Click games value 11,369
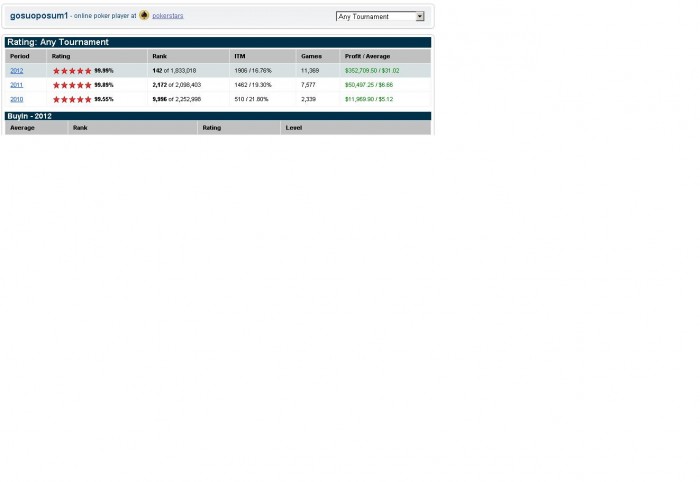This screenshot has height=482, width=700. click(x=310, y=71)
